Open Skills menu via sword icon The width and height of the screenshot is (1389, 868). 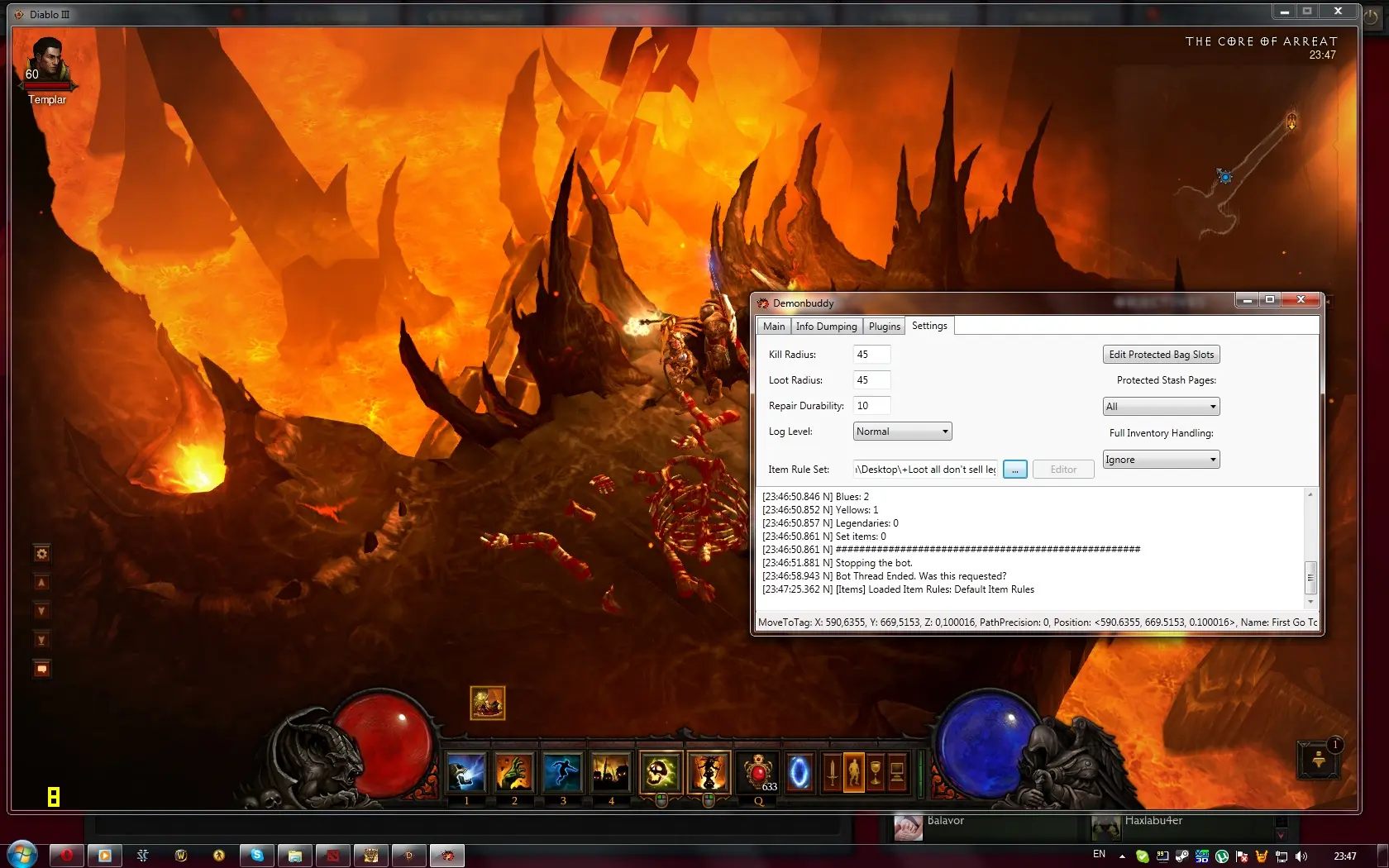click(833, 773)
